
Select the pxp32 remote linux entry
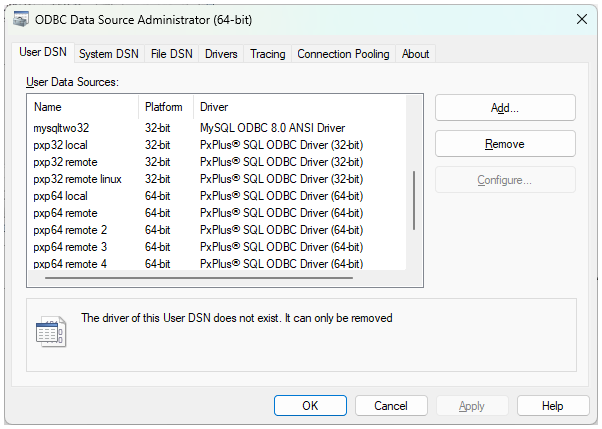77,179
